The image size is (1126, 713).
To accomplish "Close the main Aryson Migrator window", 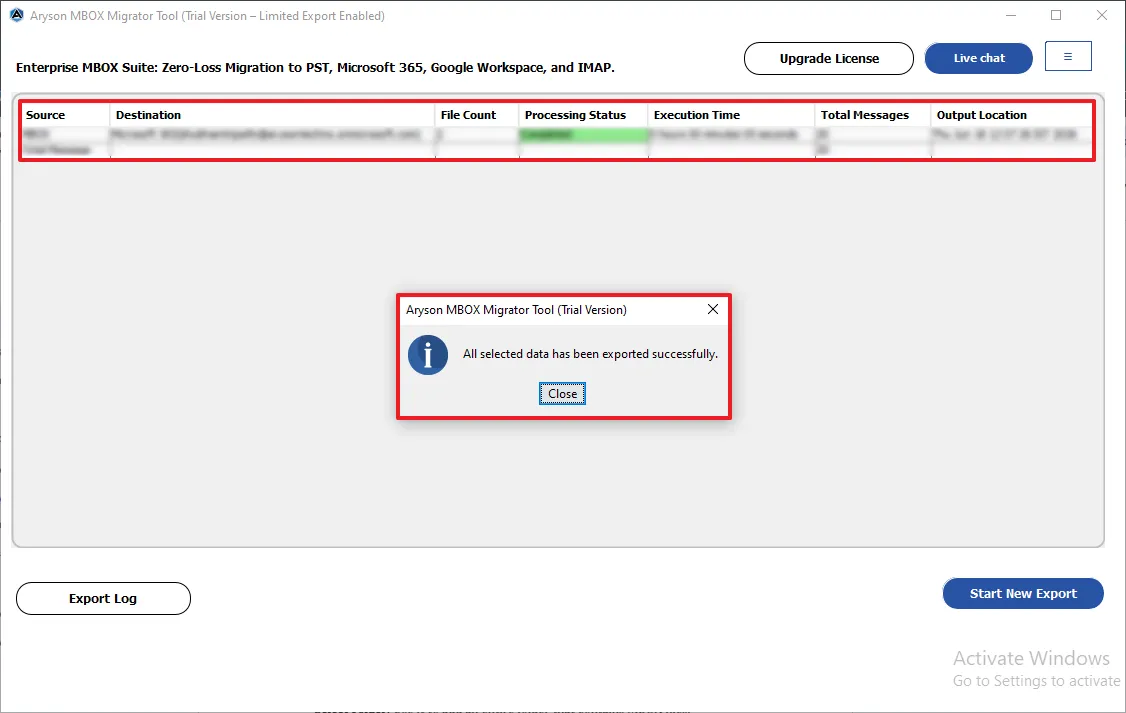I will pos(1102,15).
